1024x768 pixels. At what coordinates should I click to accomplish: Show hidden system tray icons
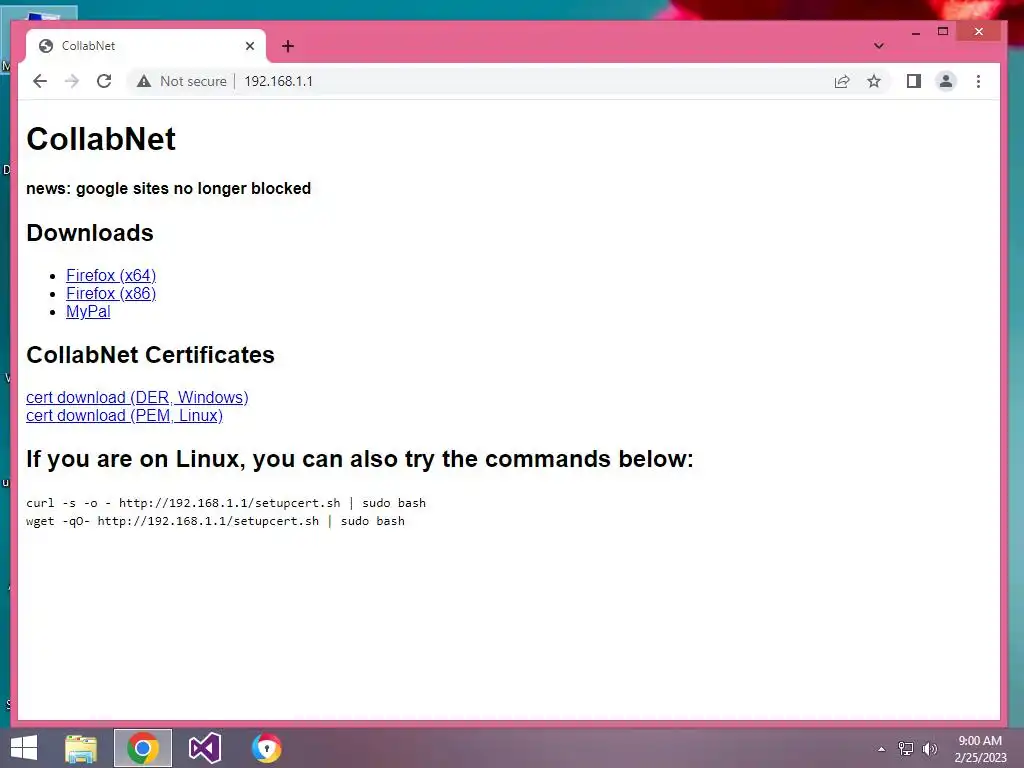point(882,749)
